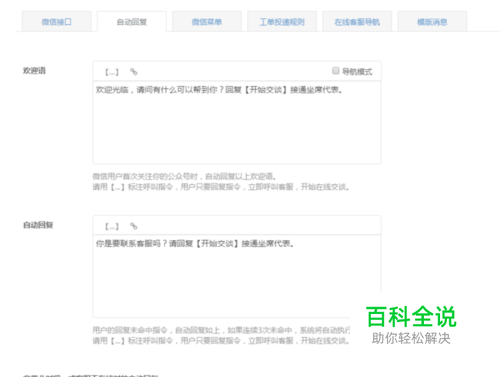This screenshot has width=500, height=377.
Task: Enable the 导航模式 checkbox
Action: click(336, 70)
